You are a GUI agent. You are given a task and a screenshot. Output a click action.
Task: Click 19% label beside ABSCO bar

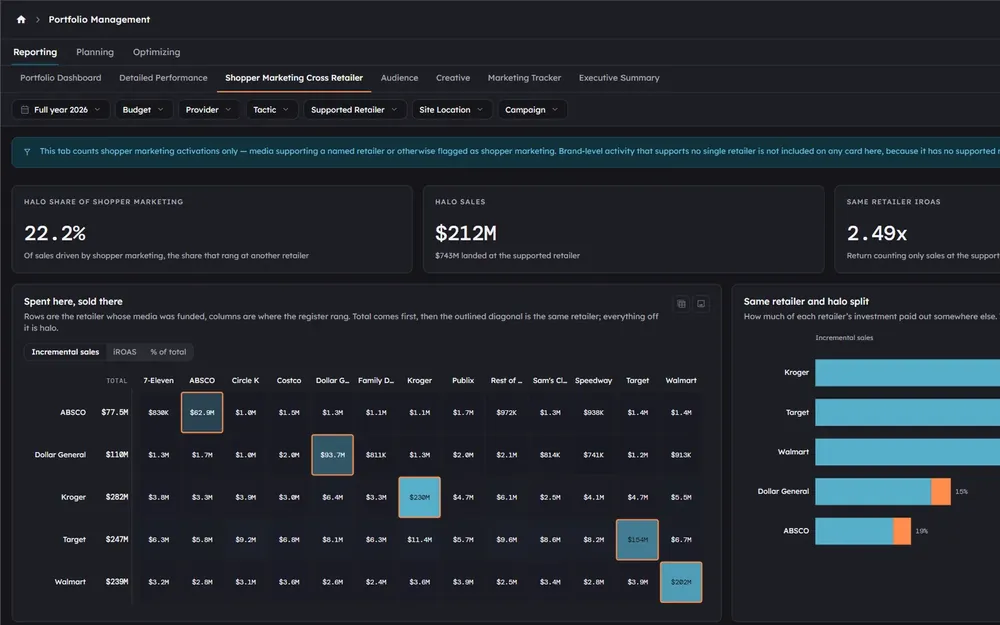pos(922,531)
